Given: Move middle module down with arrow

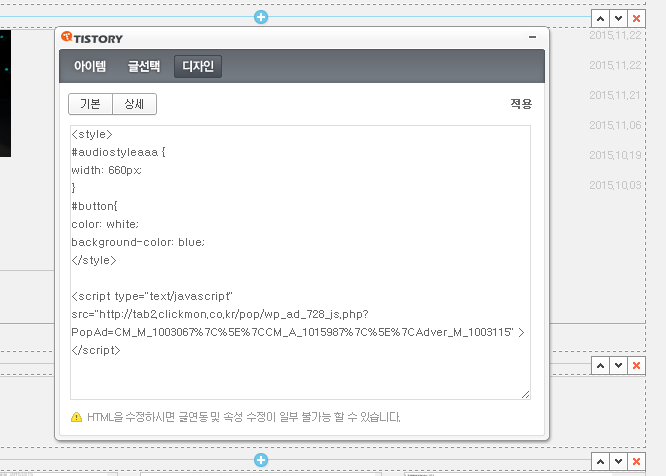Looking at the screenshot, I should click(618, 366).
